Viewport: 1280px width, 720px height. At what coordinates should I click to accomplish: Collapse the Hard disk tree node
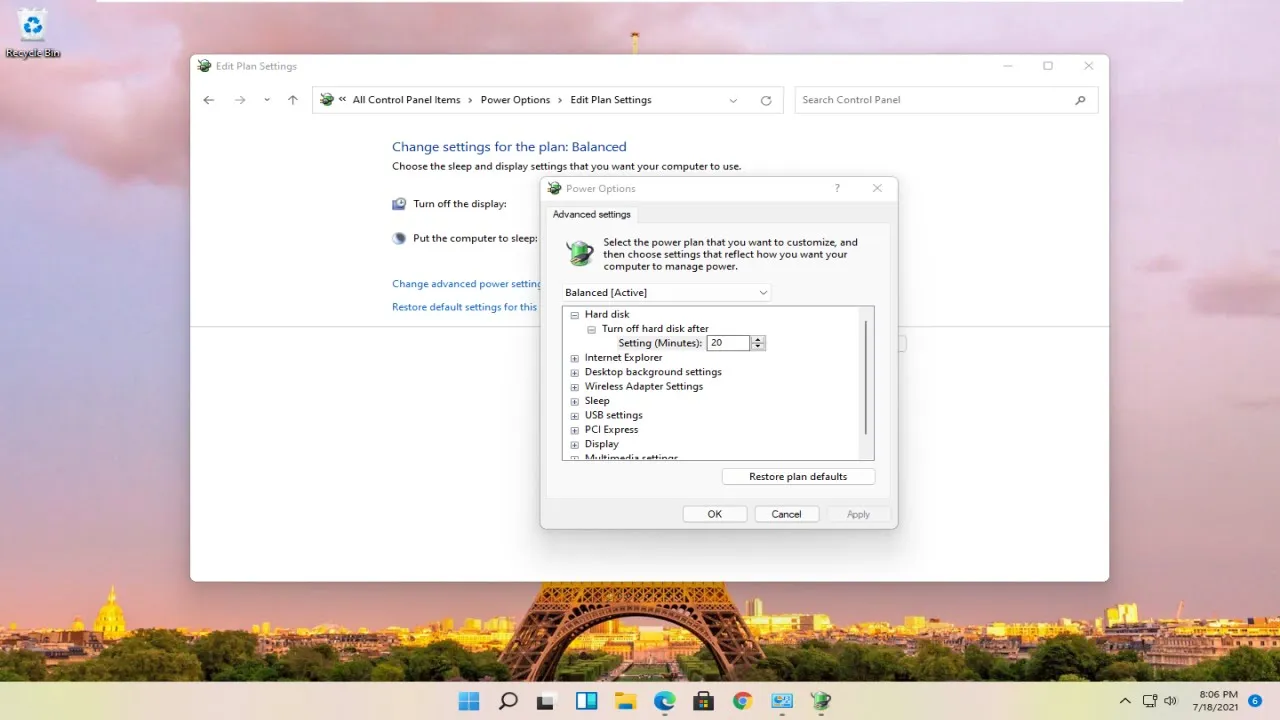coord(575,315)
